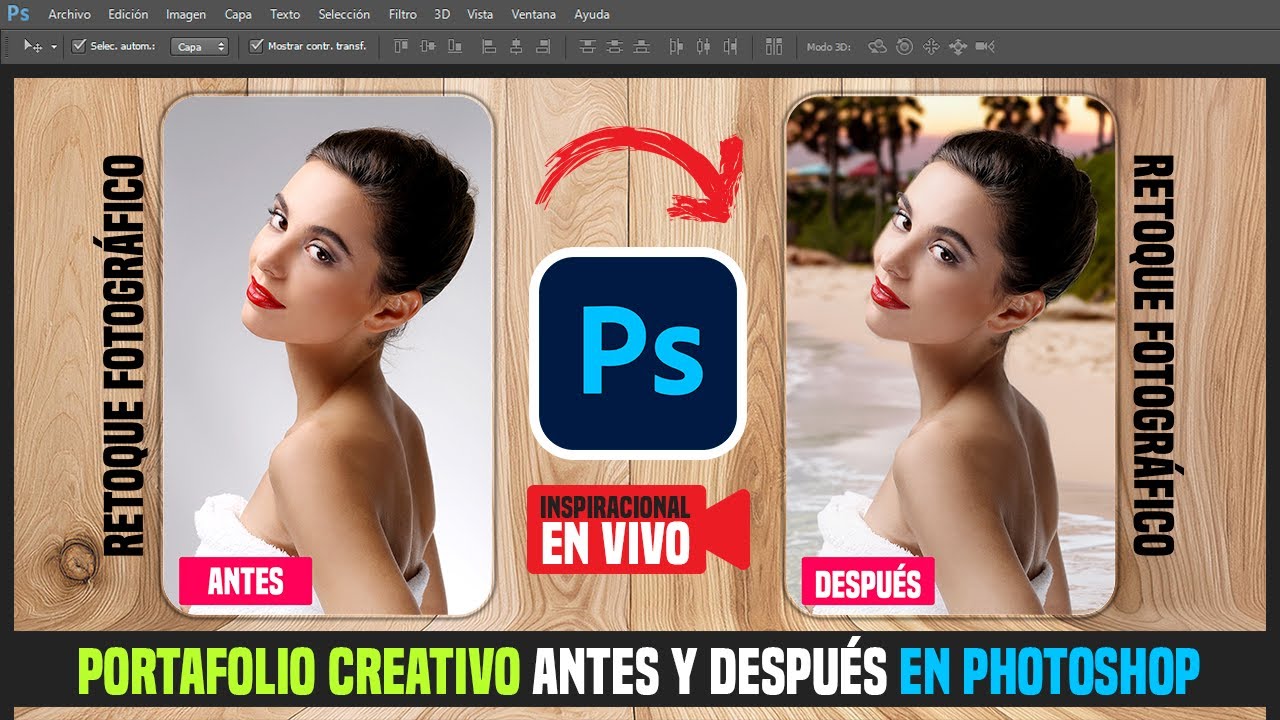Open the Ayuda menu
The image size is (1280, 720).
click(x=592, y=15)
